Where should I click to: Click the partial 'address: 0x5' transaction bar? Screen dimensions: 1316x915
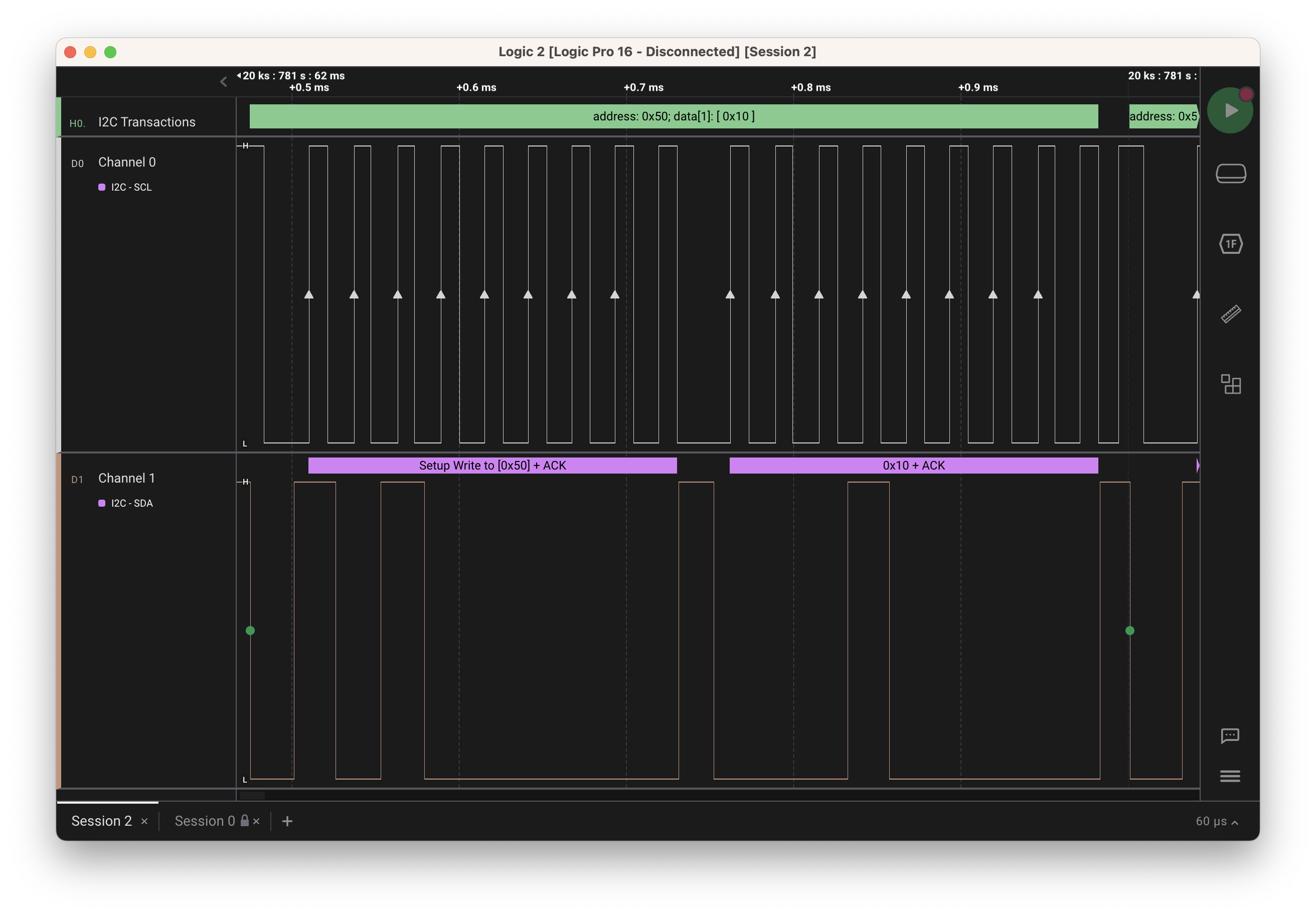pos(1164,116)
